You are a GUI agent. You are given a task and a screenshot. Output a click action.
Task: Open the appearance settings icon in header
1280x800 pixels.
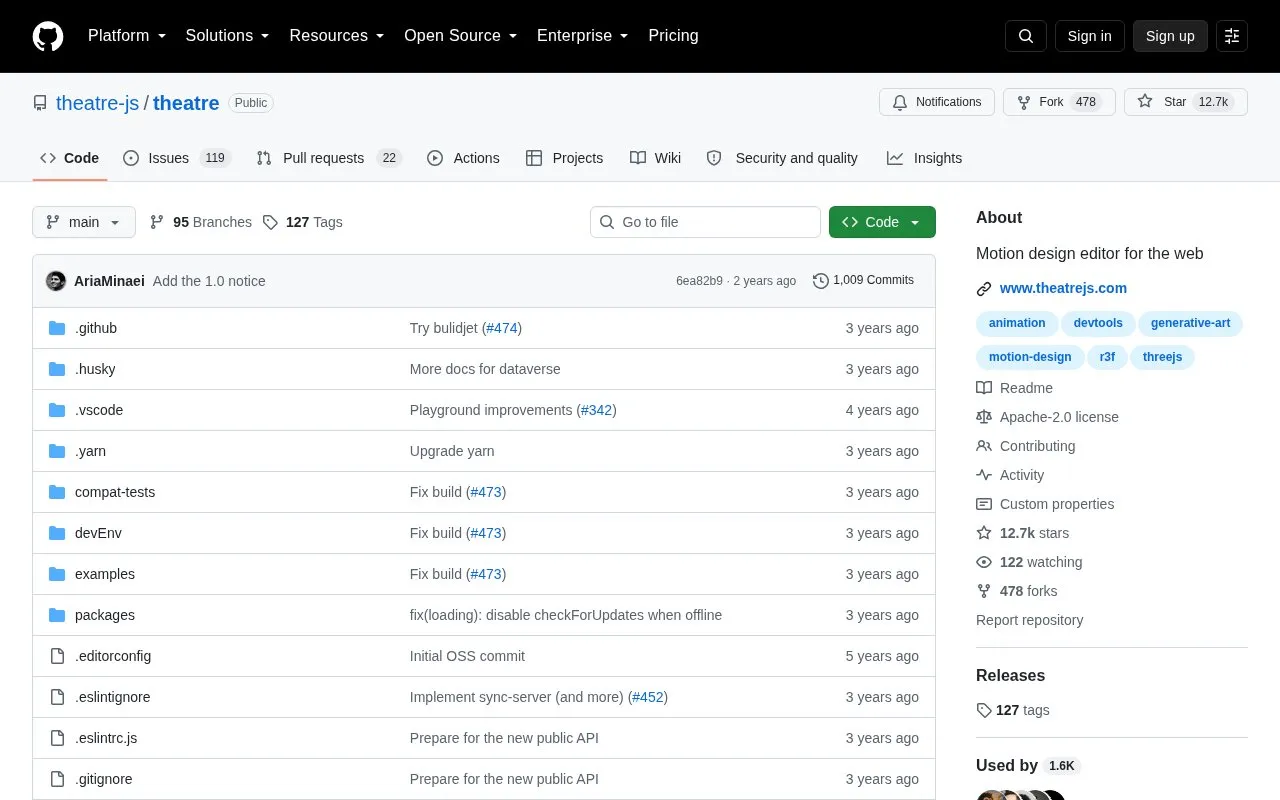point(1232,36)
